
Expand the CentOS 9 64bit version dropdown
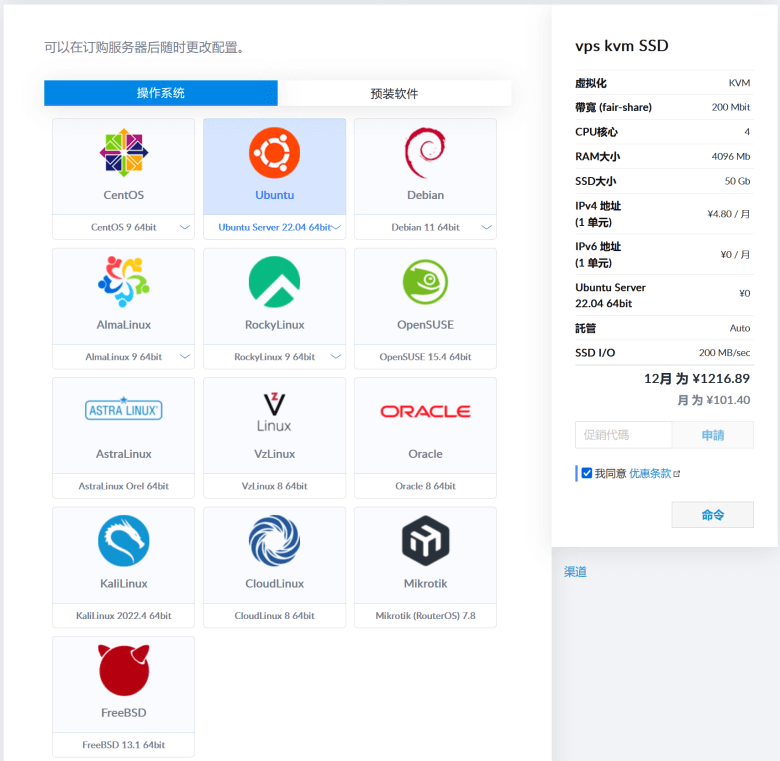[x=185, y=227]
